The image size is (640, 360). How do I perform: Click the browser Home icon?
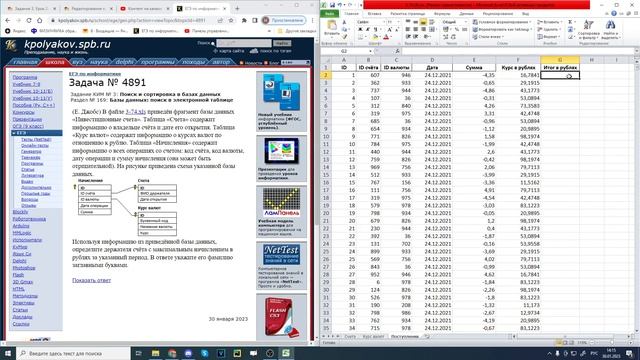click(40, 20)
